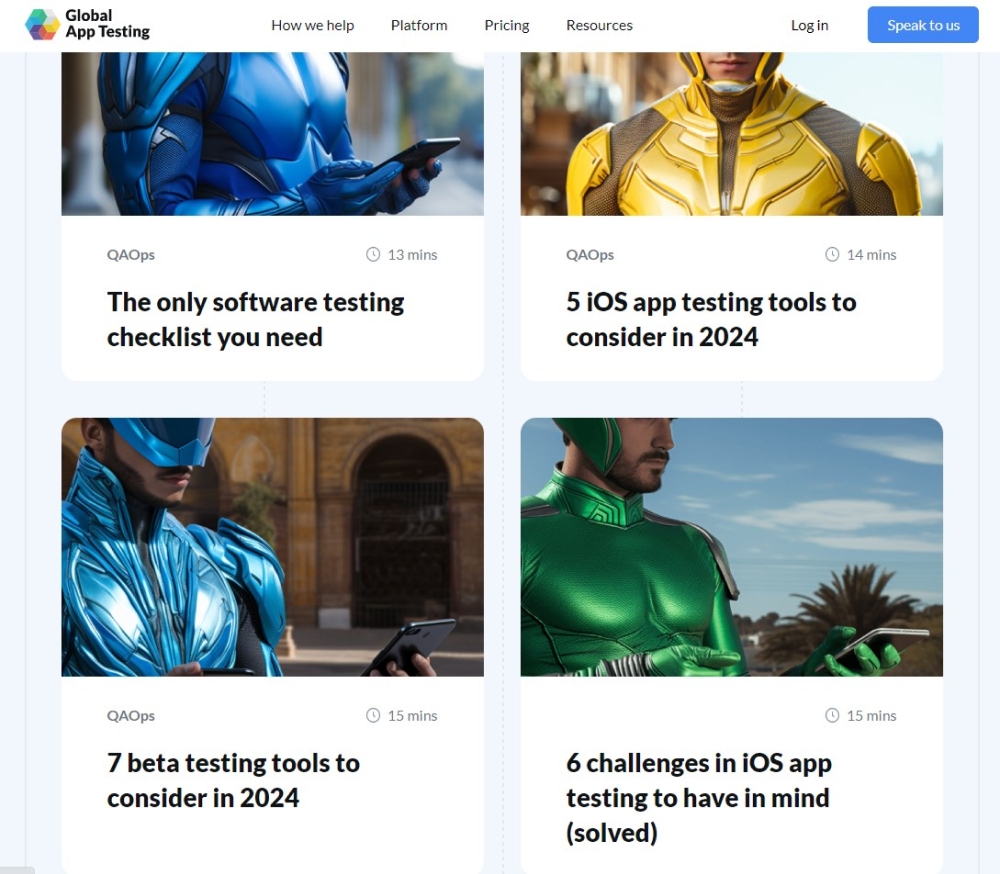Go to the Pricing page
Screen dimensions: 1000x874
[x=507, y=25]
